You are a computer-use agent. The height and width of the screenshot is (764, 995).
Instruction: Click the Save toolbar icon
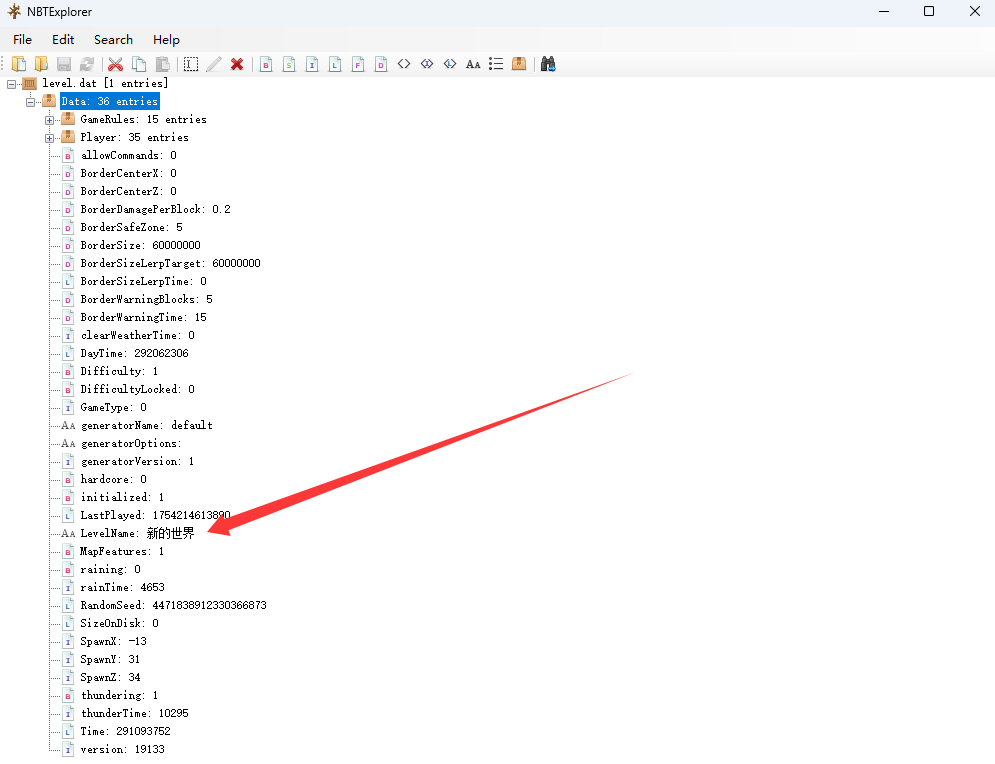[x=64, y=64]
